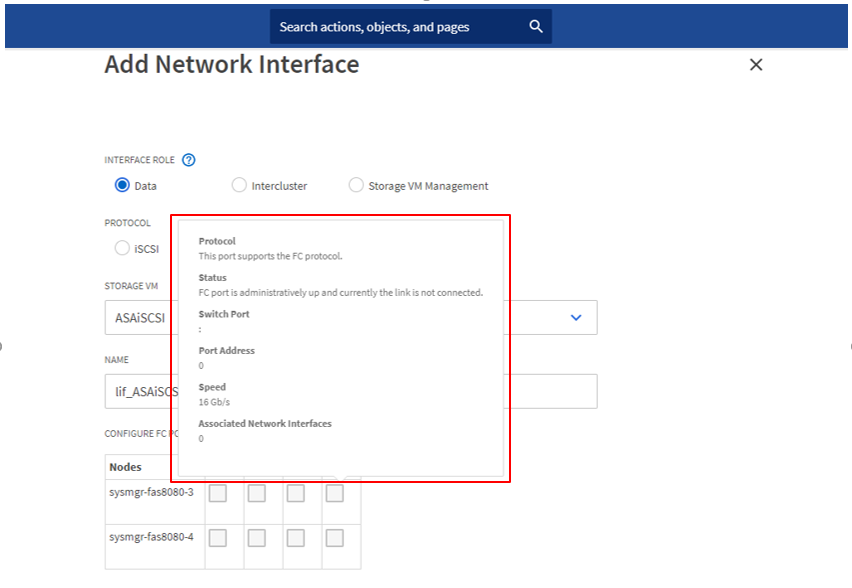Check third FC port for sysmgr-fas8080-3
Screen dimensions: 852x588
point(295,493)
